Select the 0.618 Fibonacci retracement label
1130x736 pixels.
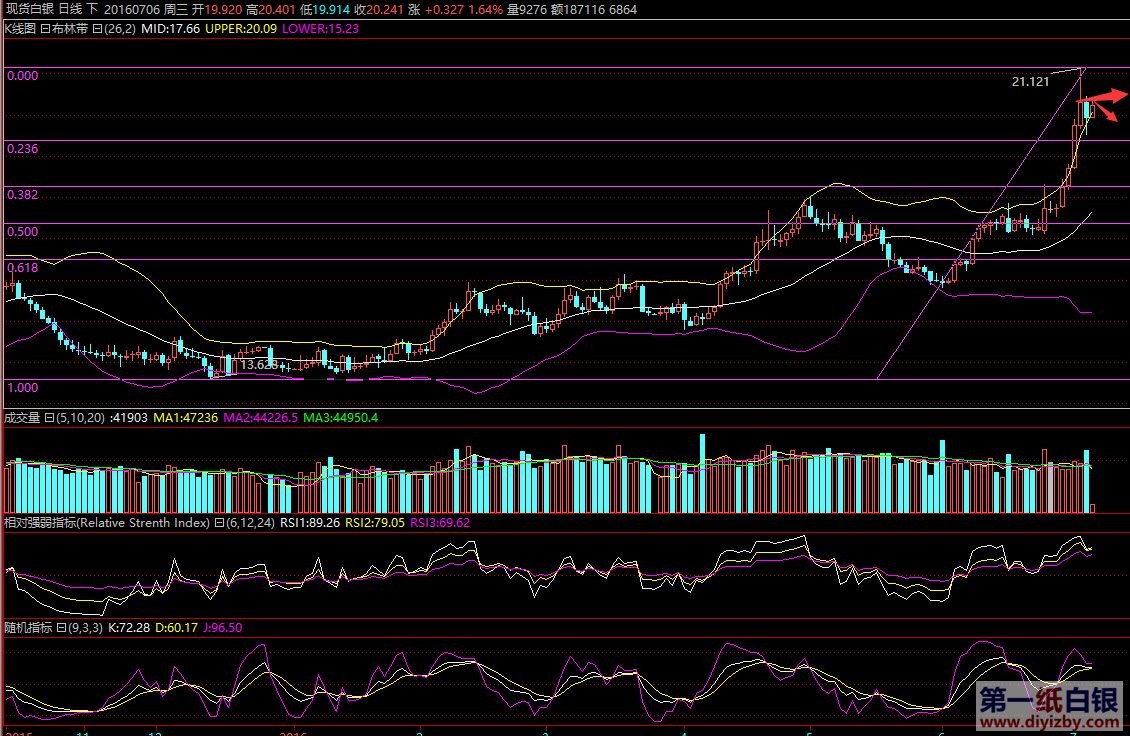(22, 268)
